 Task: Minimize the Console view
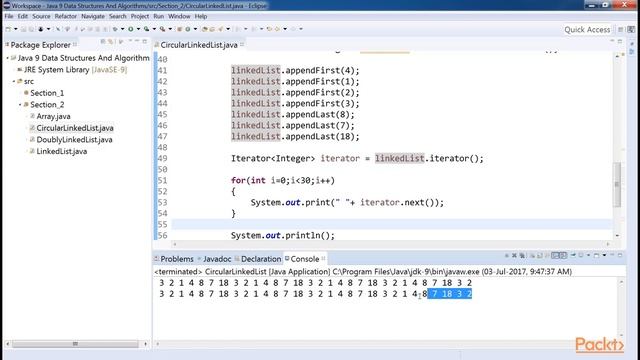(x=612, y=255)
